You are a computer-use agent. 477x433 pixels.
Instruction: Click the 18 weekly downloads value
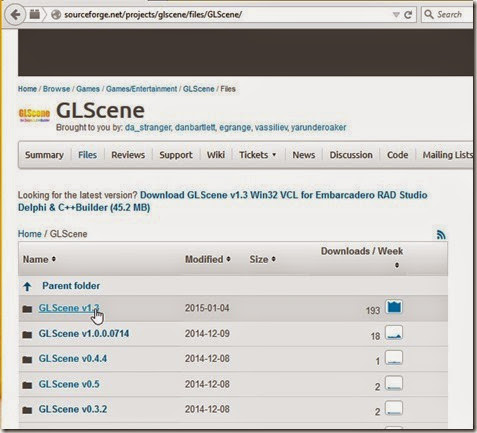tap(375, 336)
